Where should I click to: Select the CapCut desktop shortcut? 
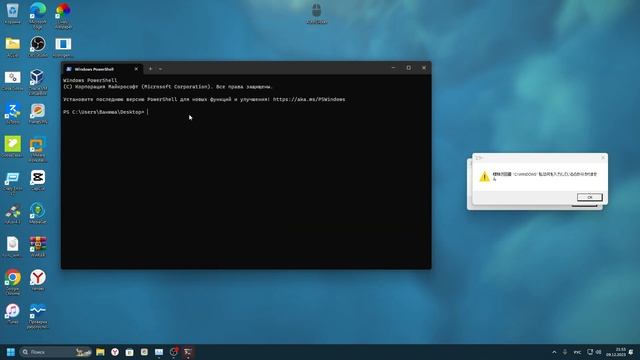pyautogui.click(x=38, y=180)
